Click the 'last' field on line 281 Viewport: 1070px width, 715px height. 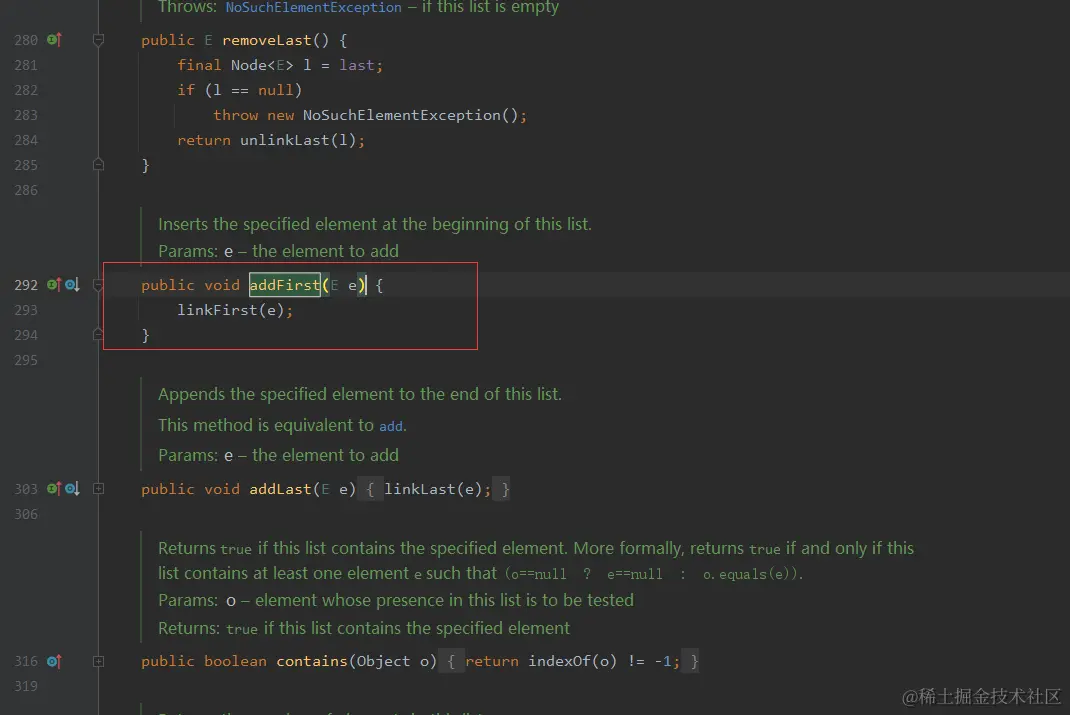pos(357,65)
